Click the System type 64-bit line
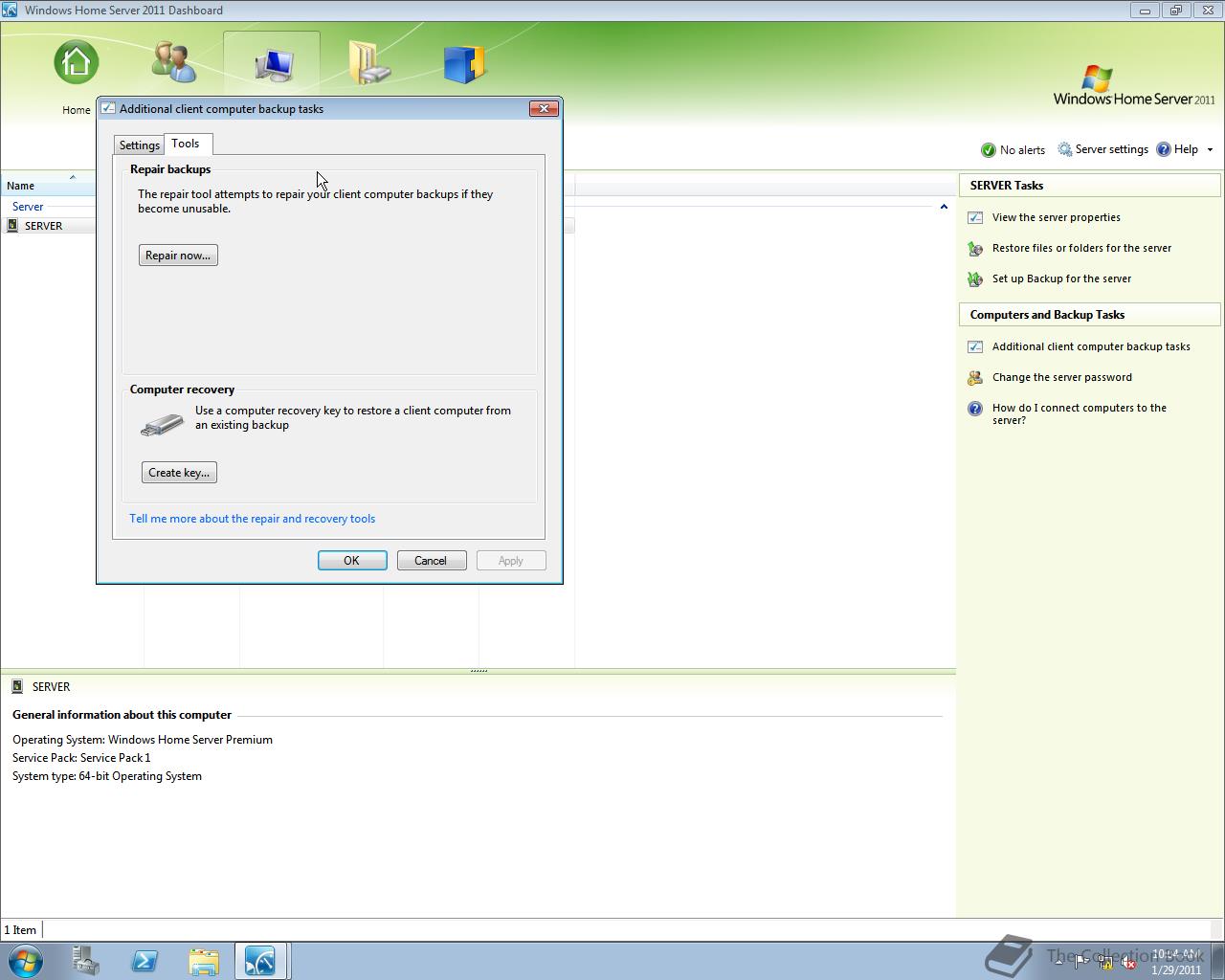This screenshot has width=1225, height=980. 107,776
